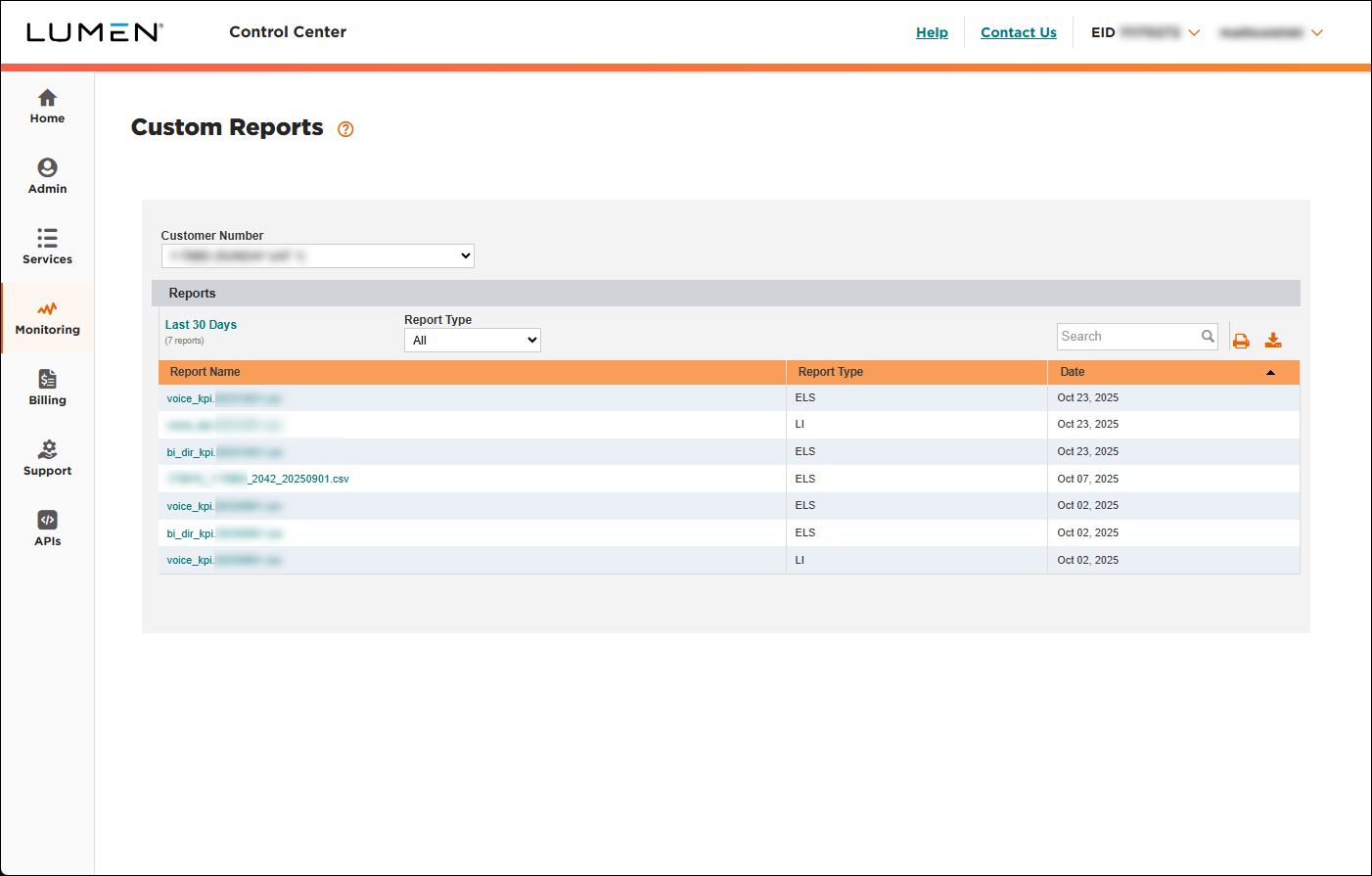Screen dimensions: 1372x876
Task: Open the Help link in header
Action: (932, 32)
